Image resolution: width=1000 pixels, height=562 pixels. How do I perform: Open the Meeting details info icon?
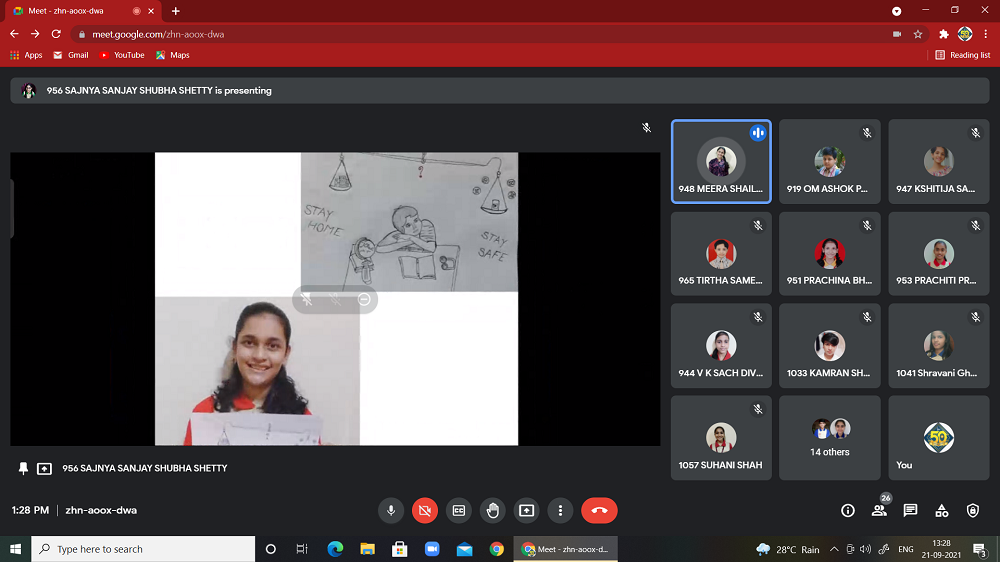[848, 510]
